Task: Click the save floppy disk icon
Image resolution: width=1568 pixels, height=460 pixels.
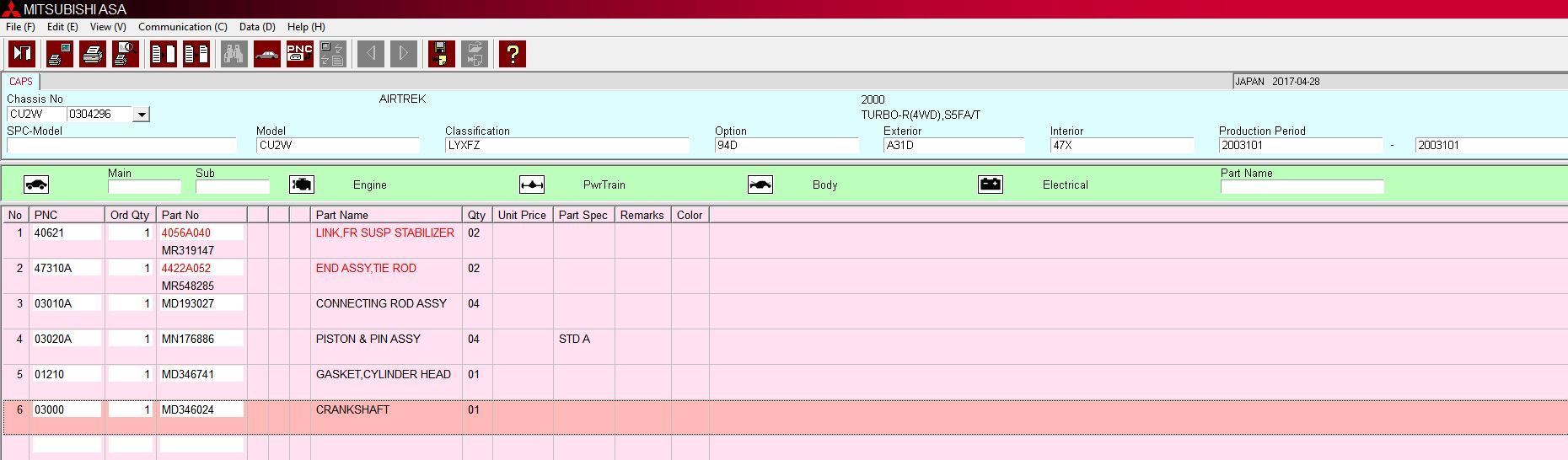Action: pos(441,54)
